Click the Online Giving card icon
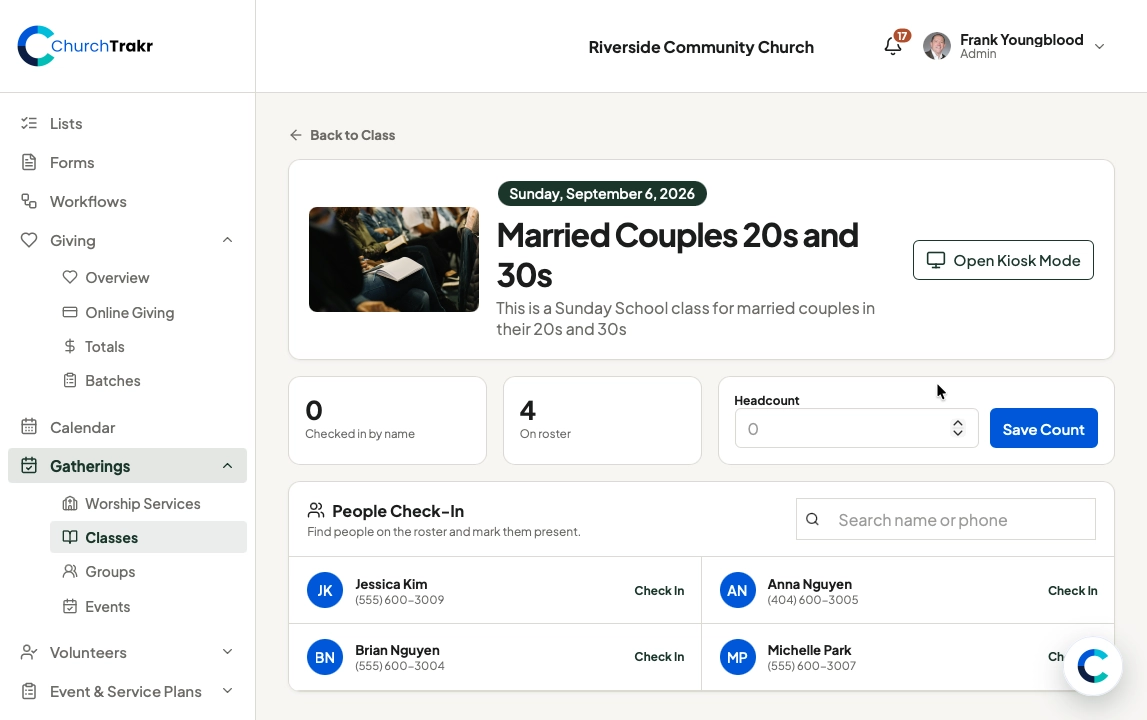 tap(69, 312)
